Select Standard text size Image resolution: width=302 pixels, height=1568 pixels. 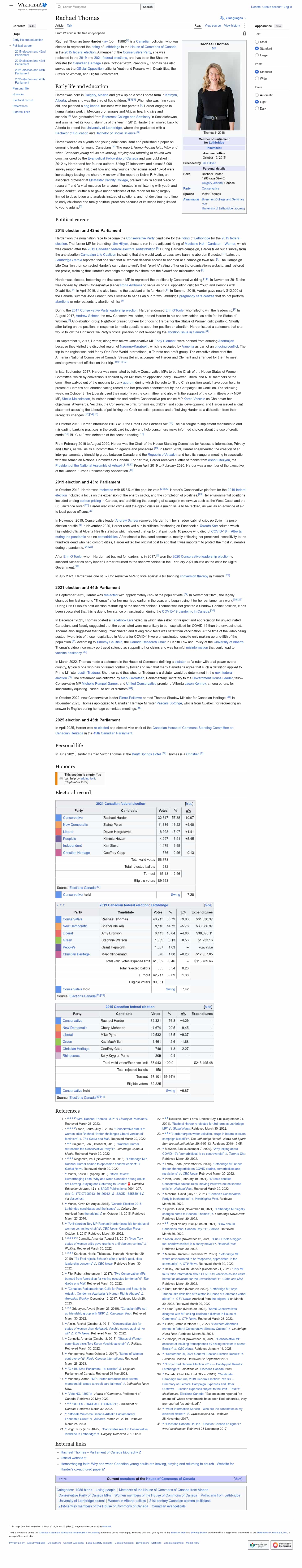257,49
